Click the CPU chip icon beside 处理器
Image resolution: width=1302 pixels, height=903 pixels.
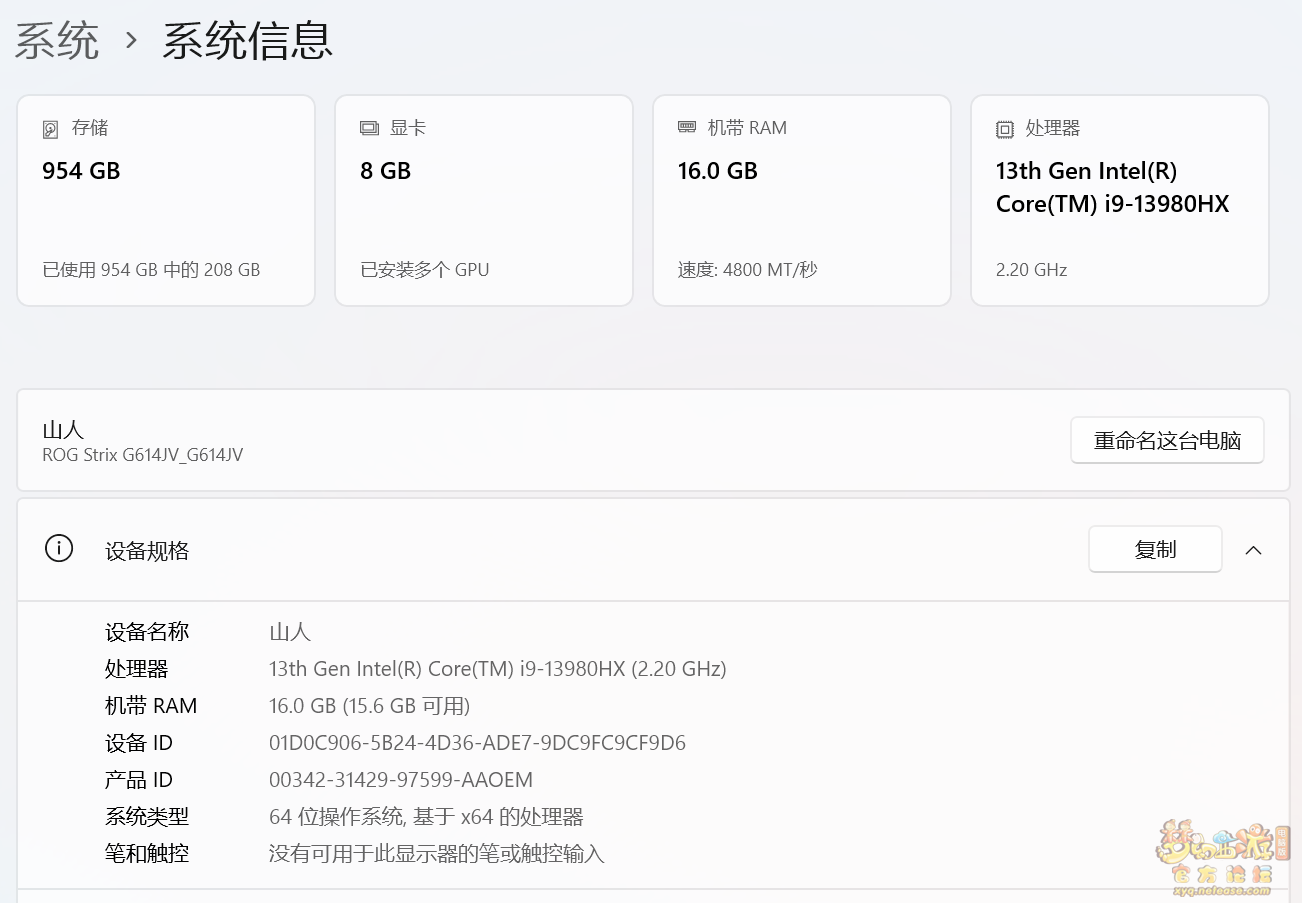pos(1005,129)
